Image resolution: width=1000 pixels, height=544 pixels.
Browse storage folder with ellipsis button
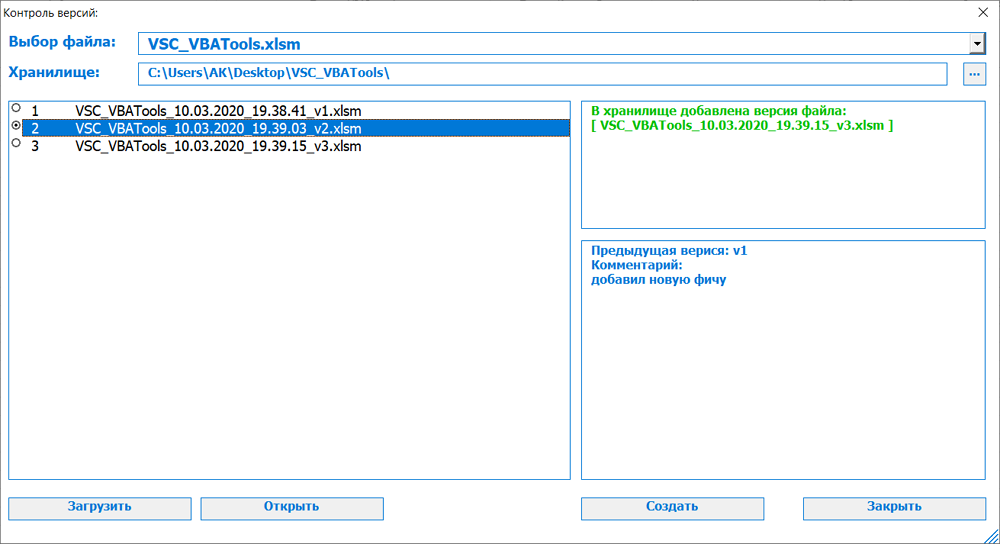pyautogui.click(x=974, y=74)
